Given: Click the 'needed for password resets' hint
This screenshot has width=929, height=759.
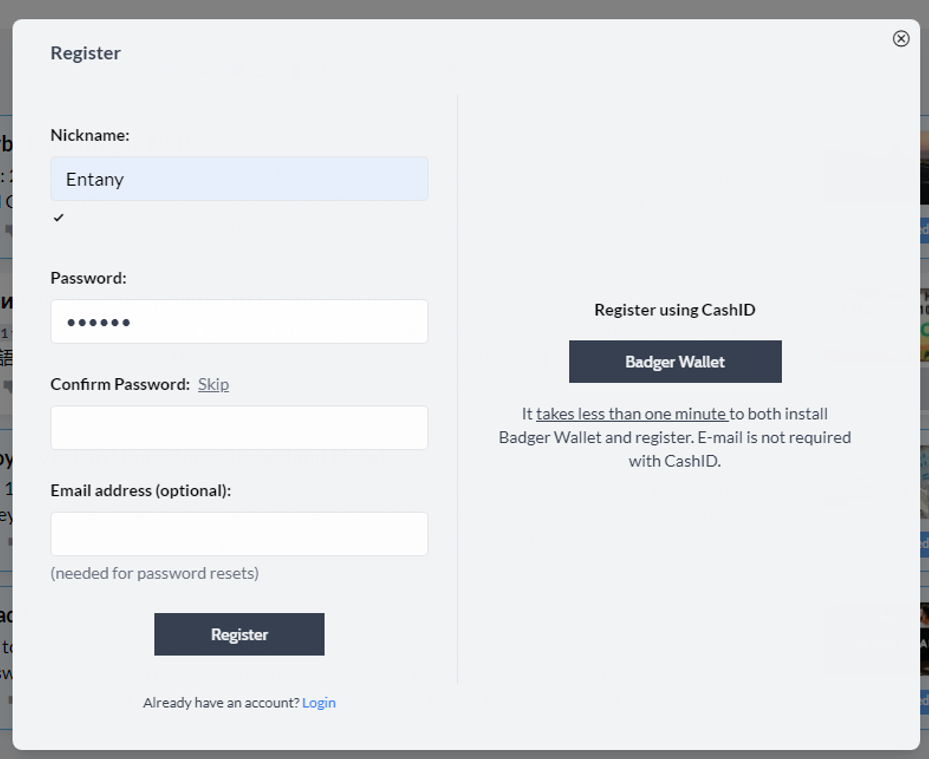Looking at the screenshot, I should click(155, 574).
